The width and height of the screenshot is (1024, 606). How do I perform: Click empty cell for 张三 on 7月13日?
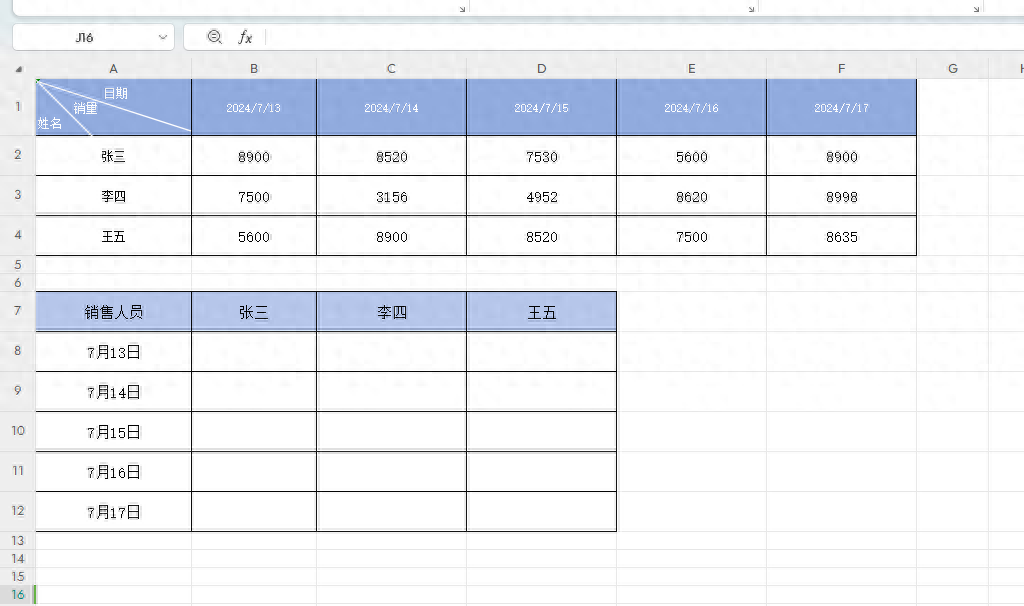[x=254, y=352]
